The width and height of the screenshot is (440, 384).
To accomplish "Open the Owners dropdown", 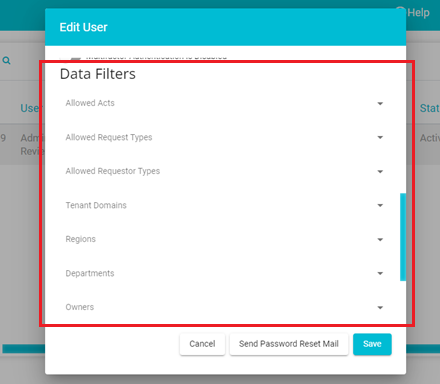I will (224, 307).
